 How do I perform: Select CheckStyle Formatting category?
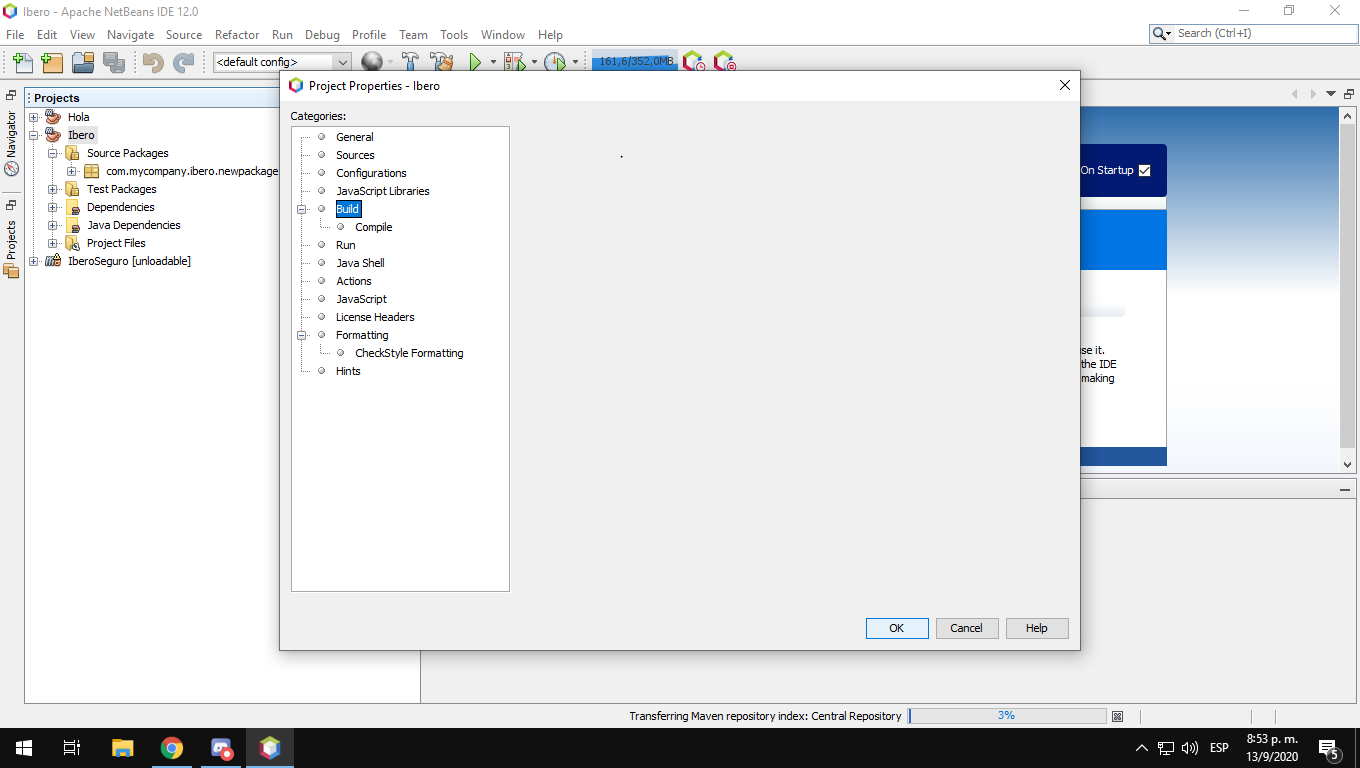click(x=409, y=353)
